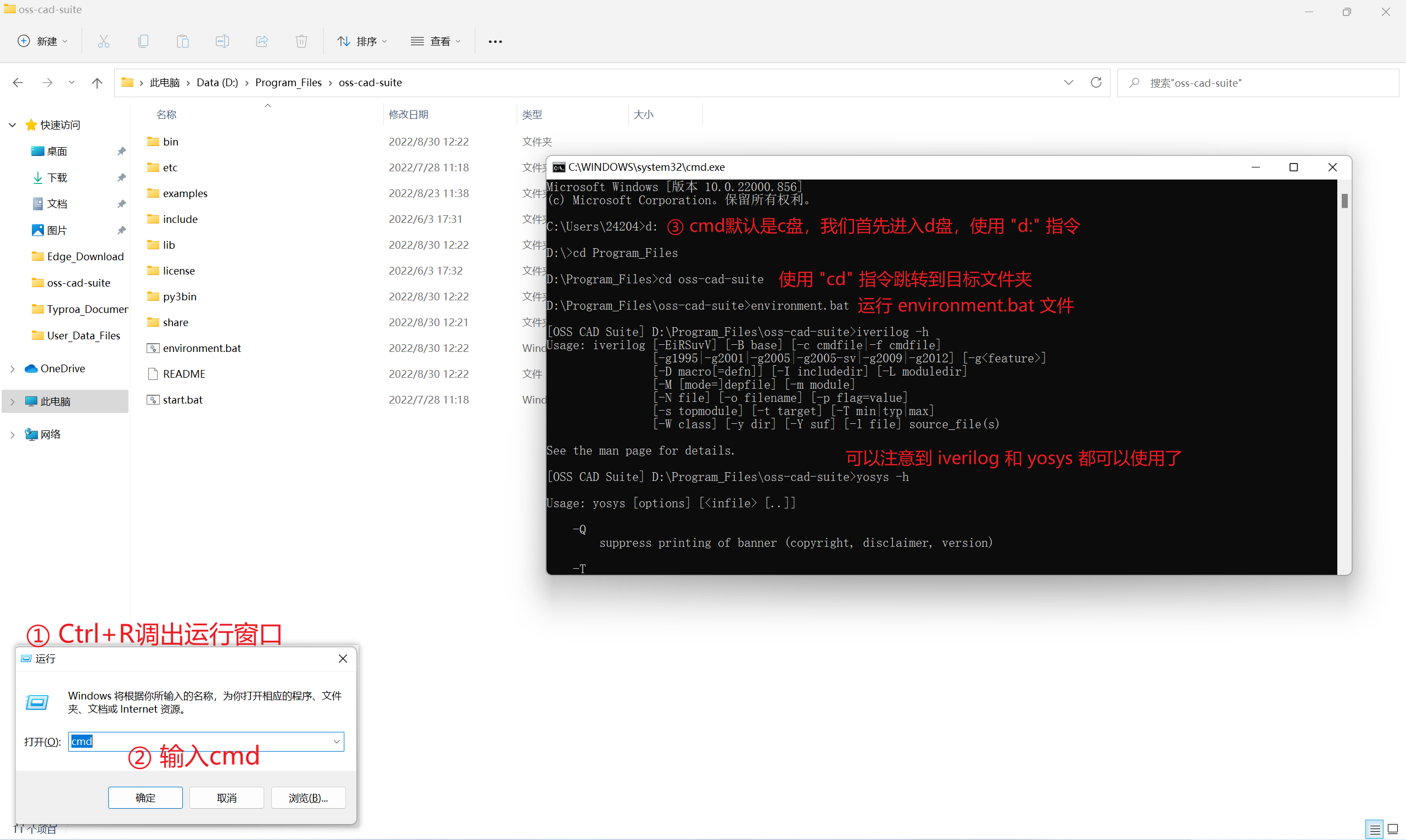Click the py3bin folder icon
Screen dimensions: 1406x840
point(154,296)
